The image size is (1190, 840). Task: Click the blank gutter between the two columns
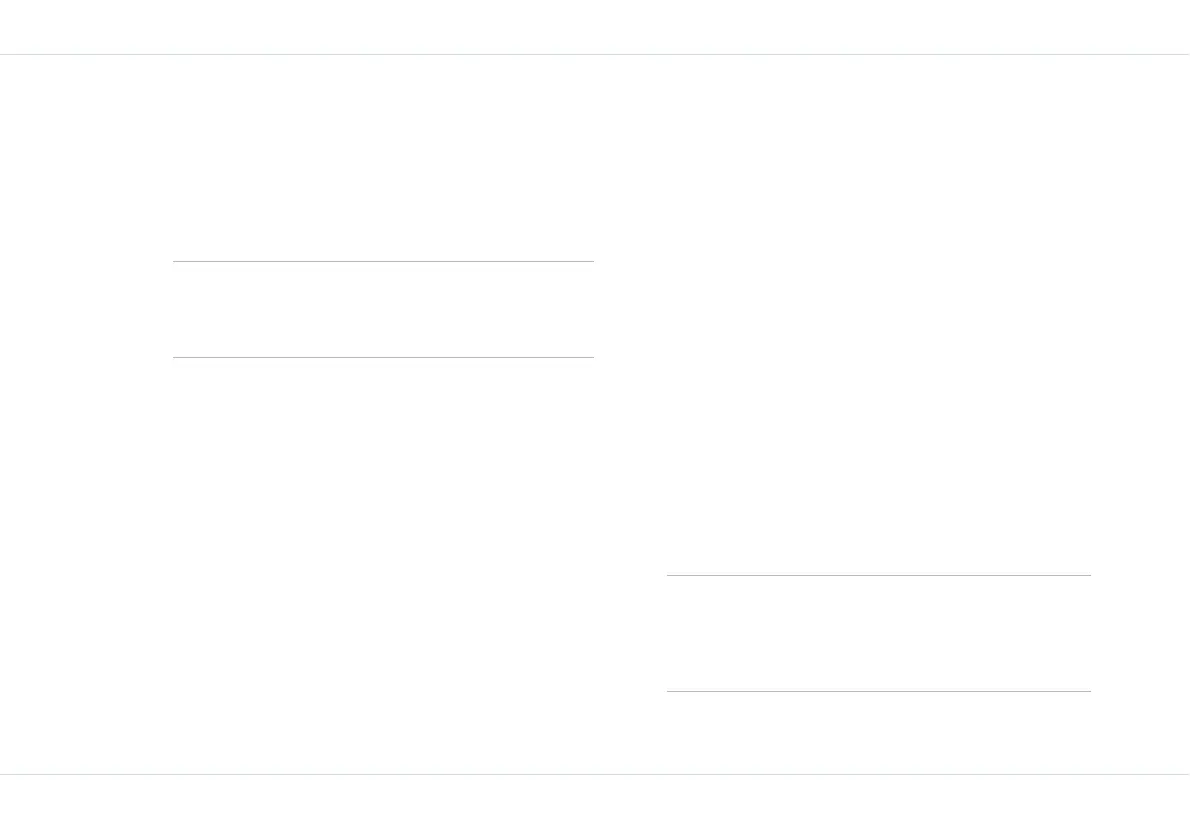(630, 414)
